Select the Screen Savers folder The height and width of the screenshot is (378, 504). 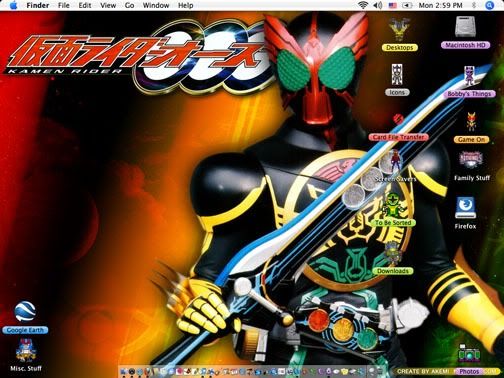[x=395, y=162]
